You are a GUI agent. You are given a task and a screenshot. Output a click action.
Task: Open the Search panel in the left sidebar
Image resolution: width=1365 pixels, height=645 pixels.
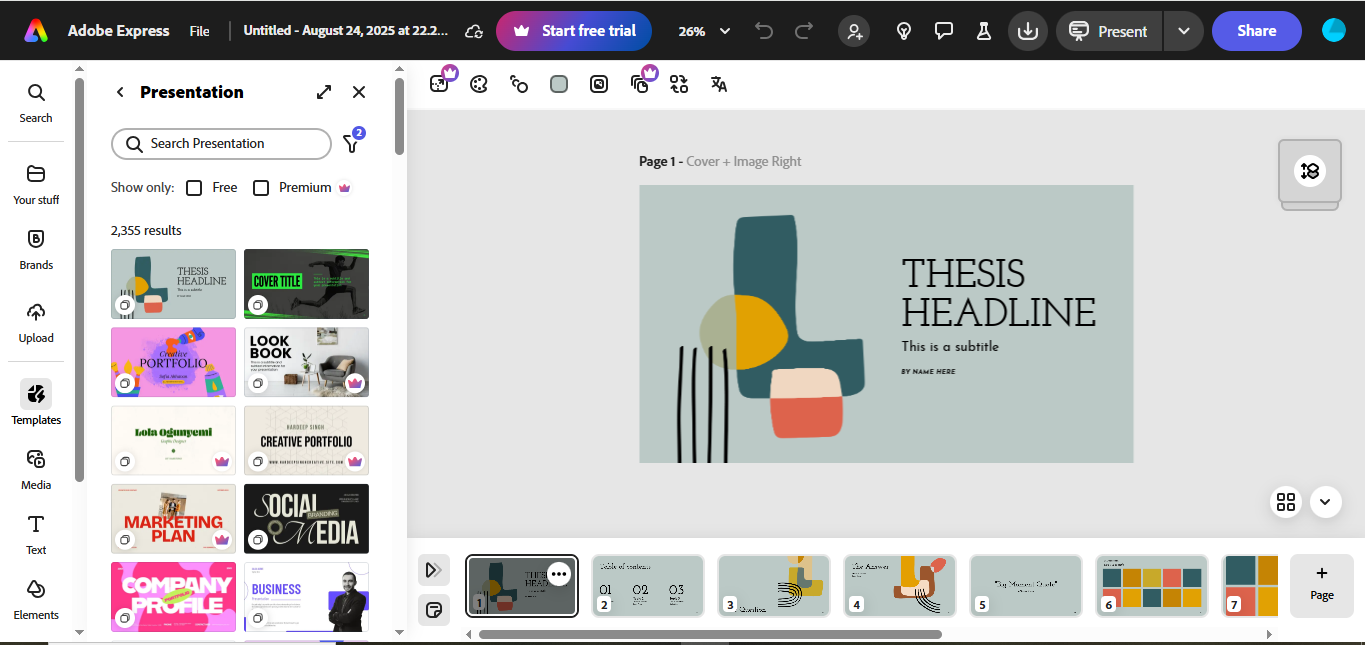coord(36,103)
